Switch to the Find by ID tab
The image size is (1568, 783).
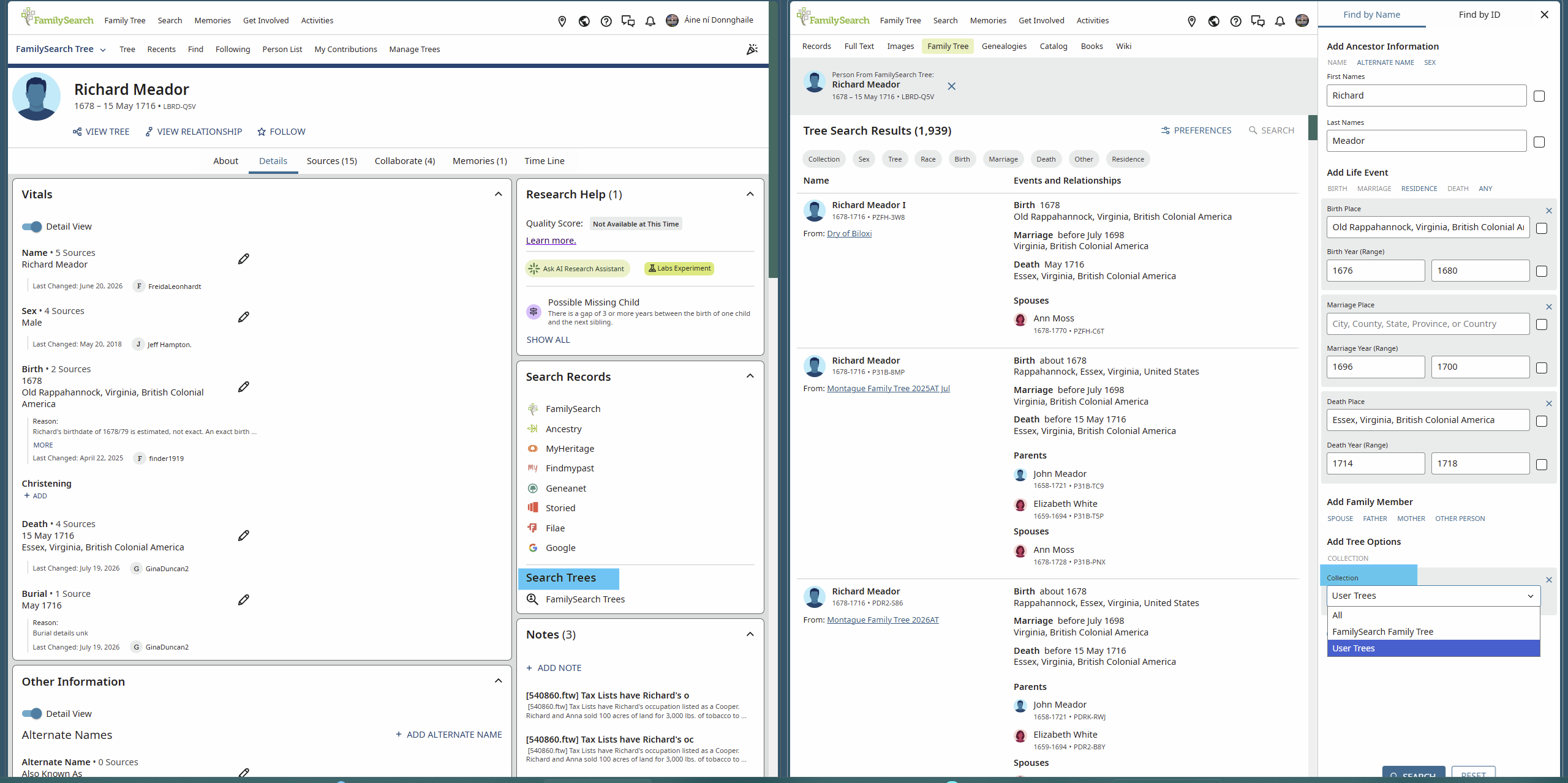click(x=1479, y=15)
